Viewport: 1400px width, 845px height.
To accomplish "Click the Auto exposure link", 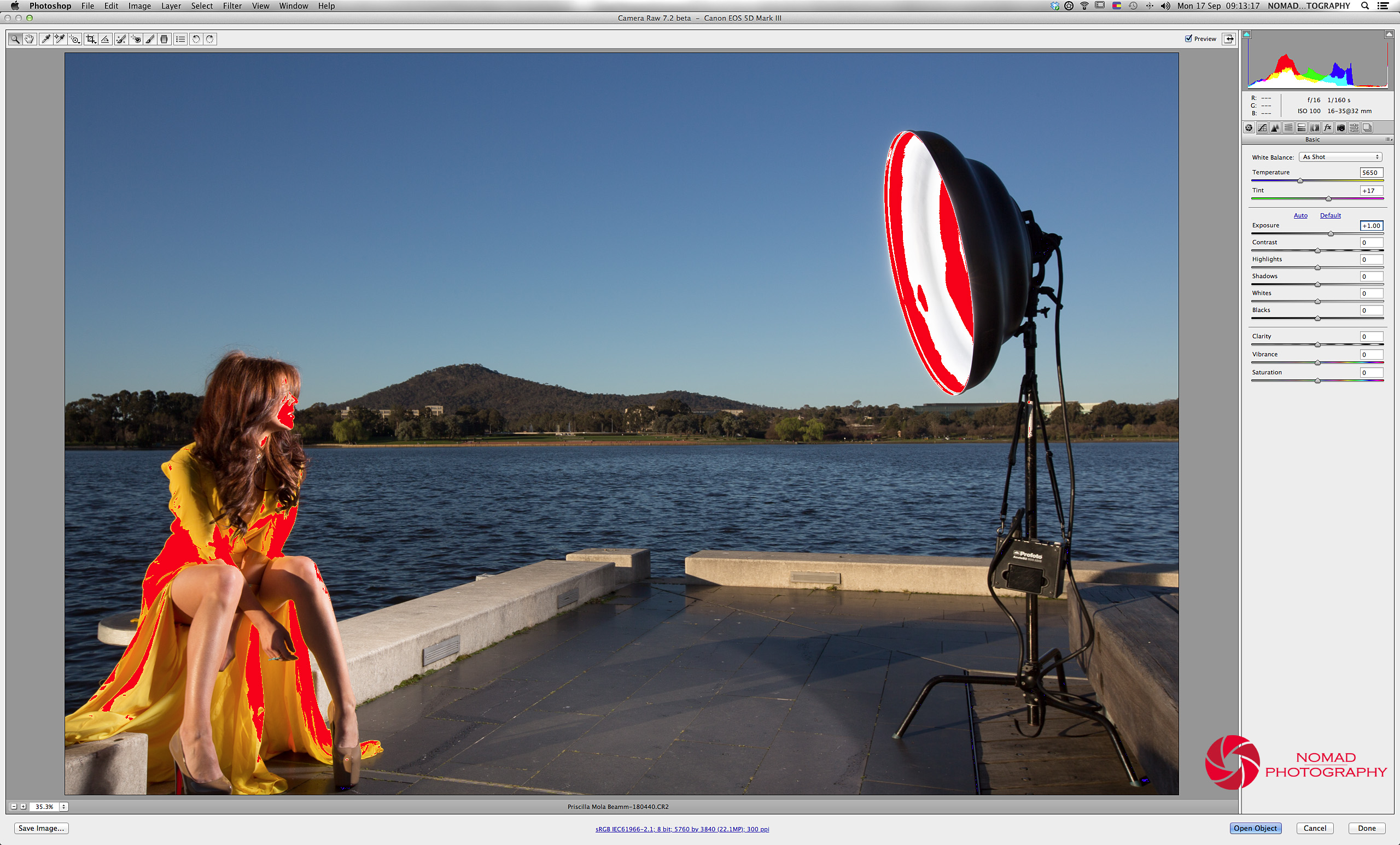I will point(1300,216).
